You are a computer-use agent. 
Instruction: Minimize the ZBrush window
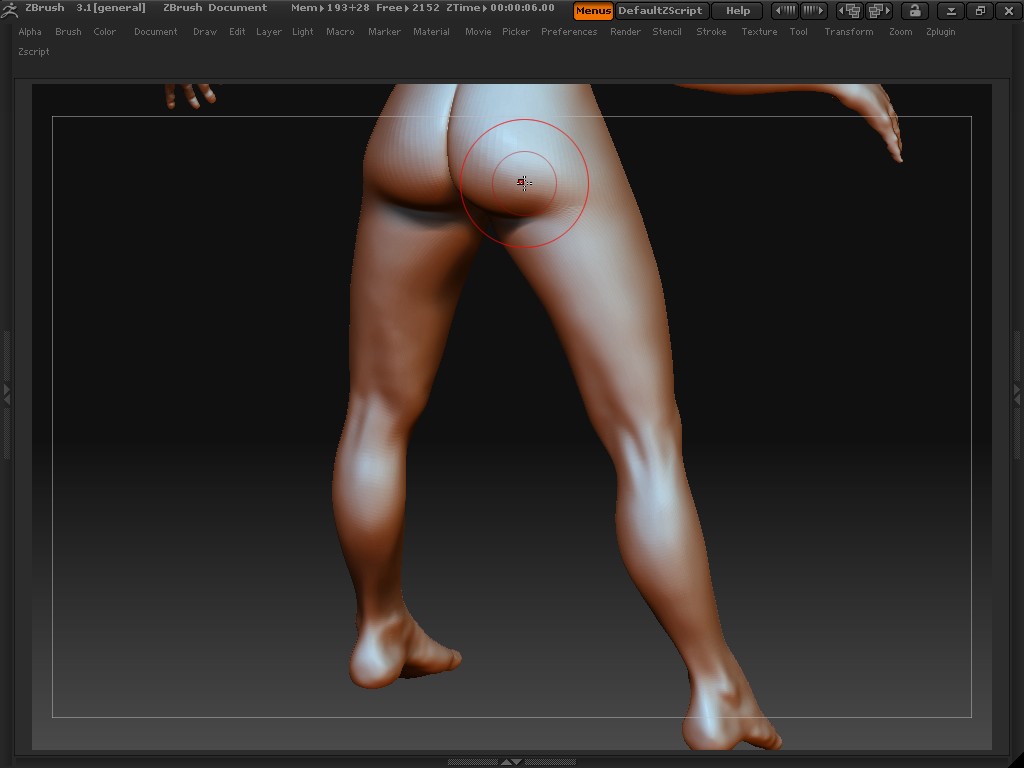(951, 10)
